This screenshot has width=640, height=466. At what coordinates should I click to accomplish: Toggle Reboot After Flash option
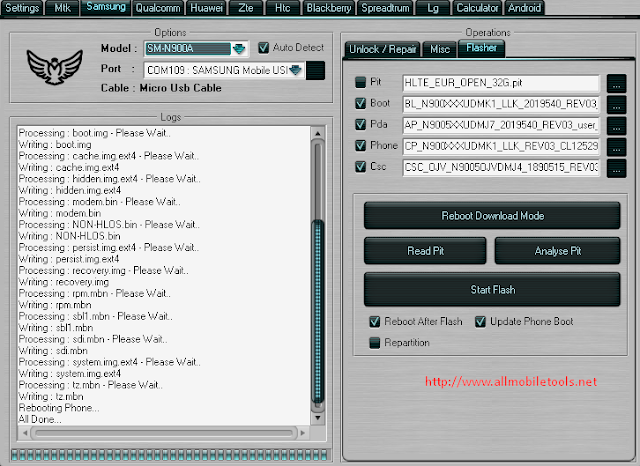point(375,322)
